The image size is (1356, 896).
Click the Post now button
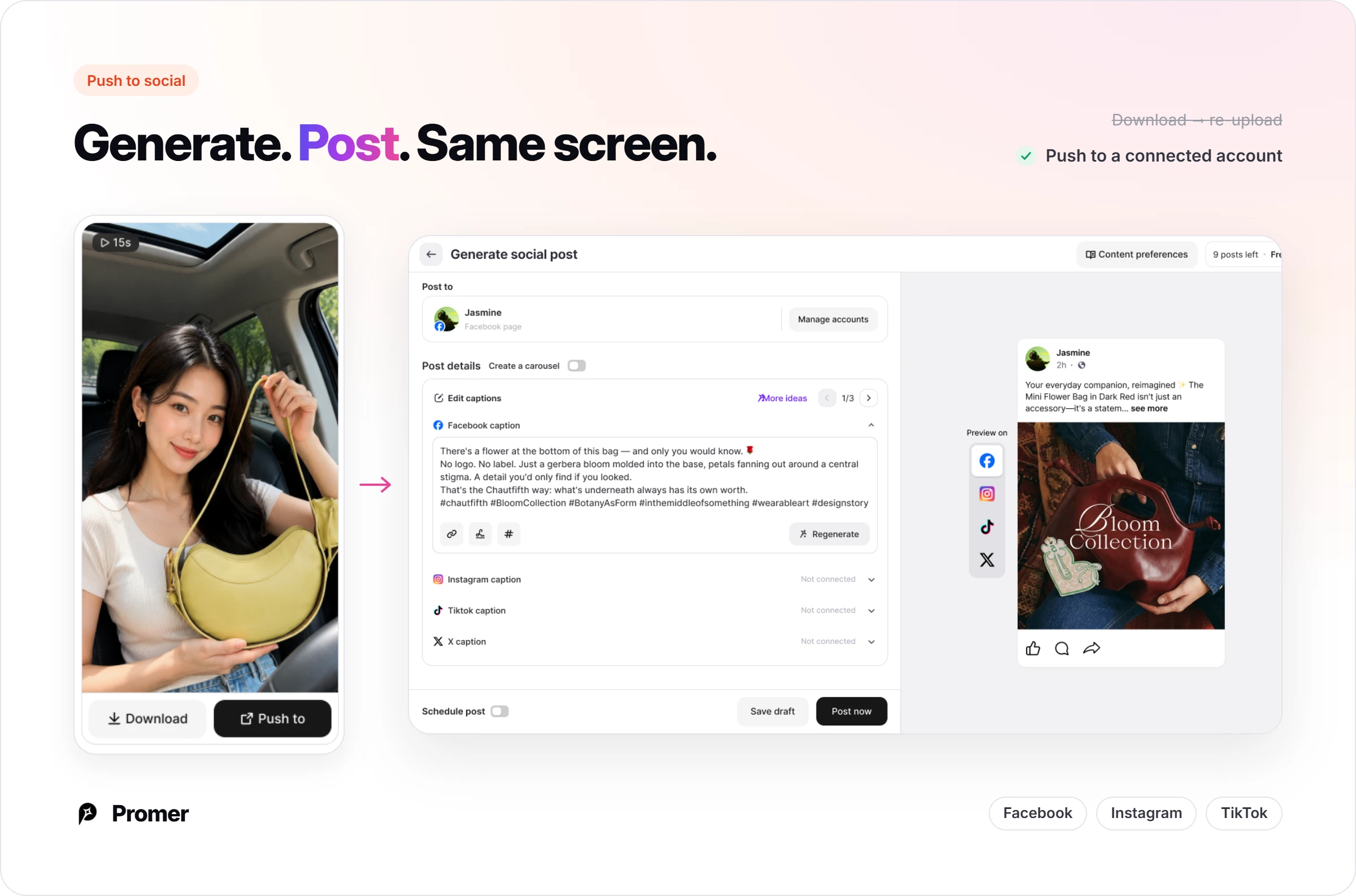click(851, 711)
